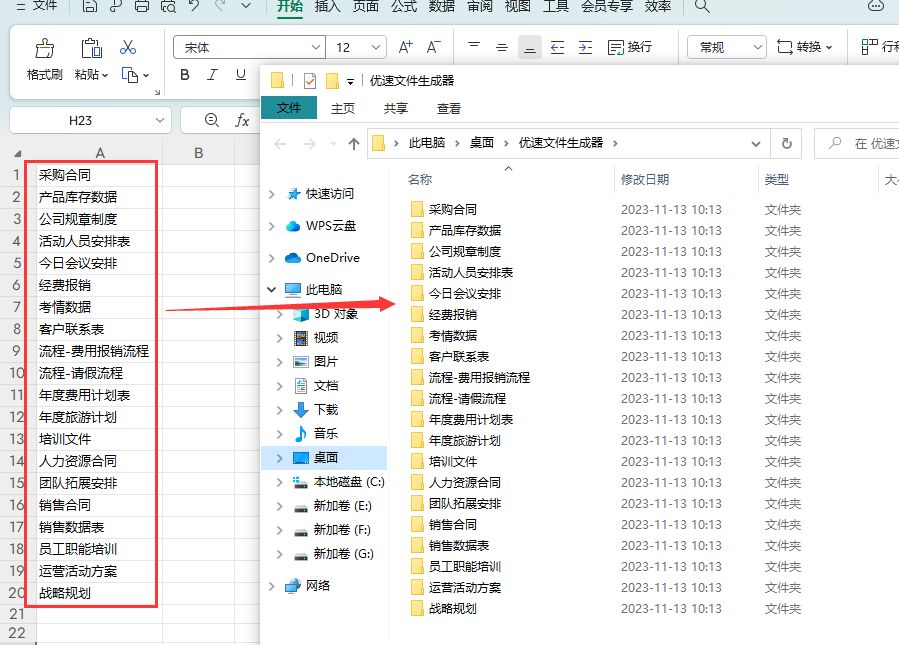Screen dimensions: 899x645
Task: Click the wrap text 换行 button
Action: [630, 47]
